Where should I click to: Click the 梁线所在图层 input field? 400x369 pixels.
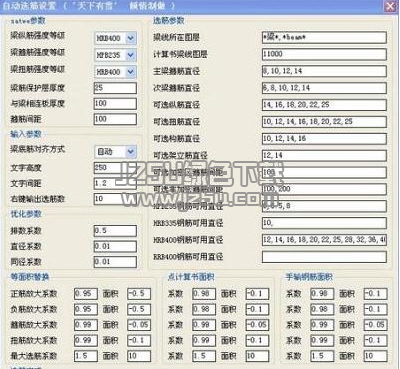324,38
